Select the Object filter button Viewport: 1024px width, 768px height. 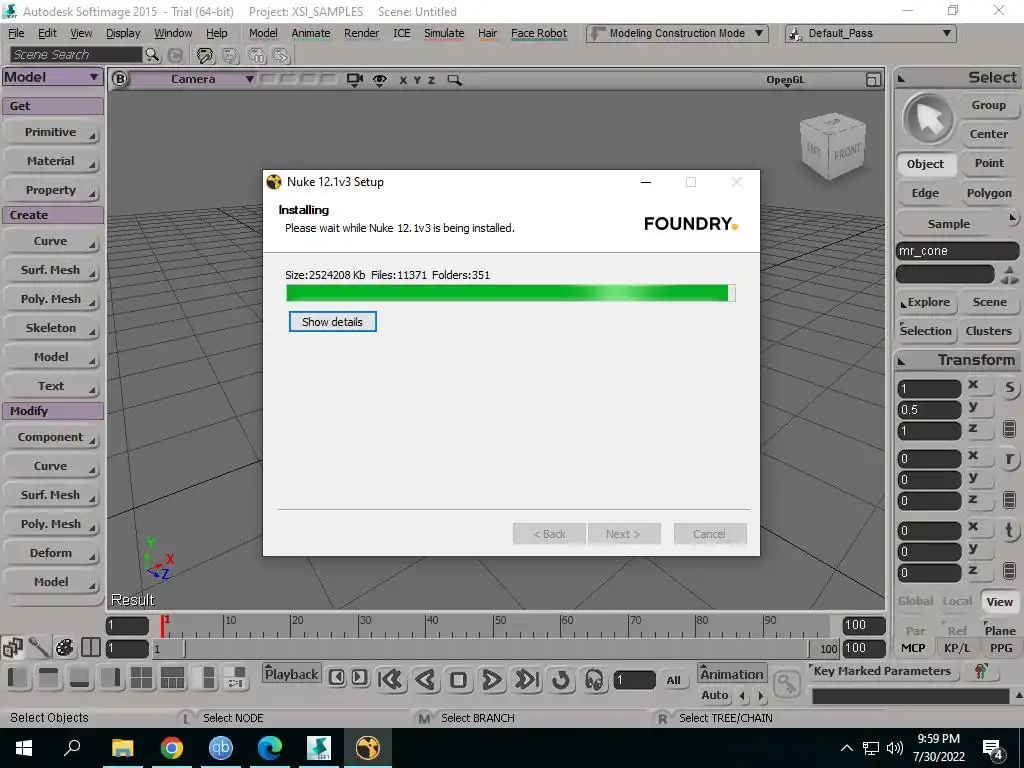tap(925, 164)
